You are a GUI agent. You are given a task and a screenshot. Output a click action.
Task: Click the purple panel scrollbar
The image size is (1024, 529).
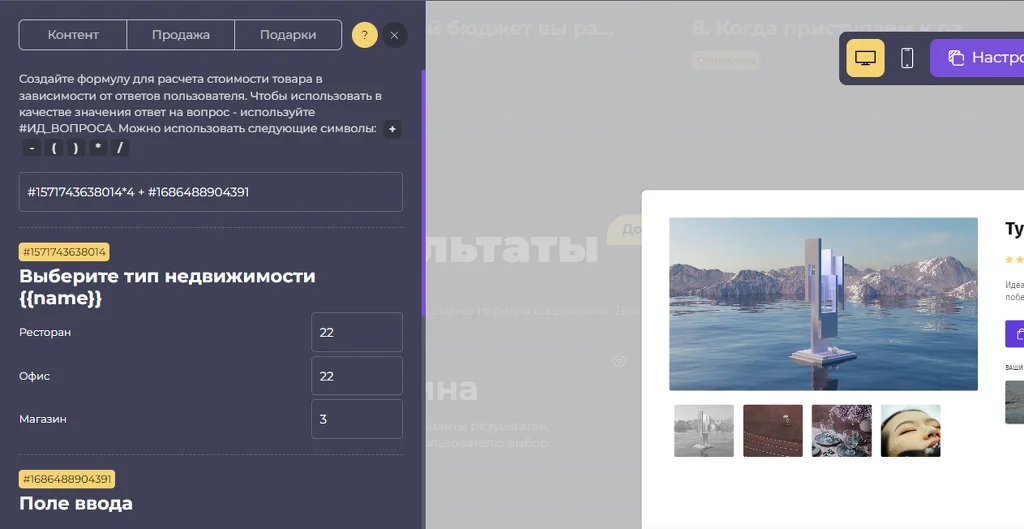(x=424, y=194)
